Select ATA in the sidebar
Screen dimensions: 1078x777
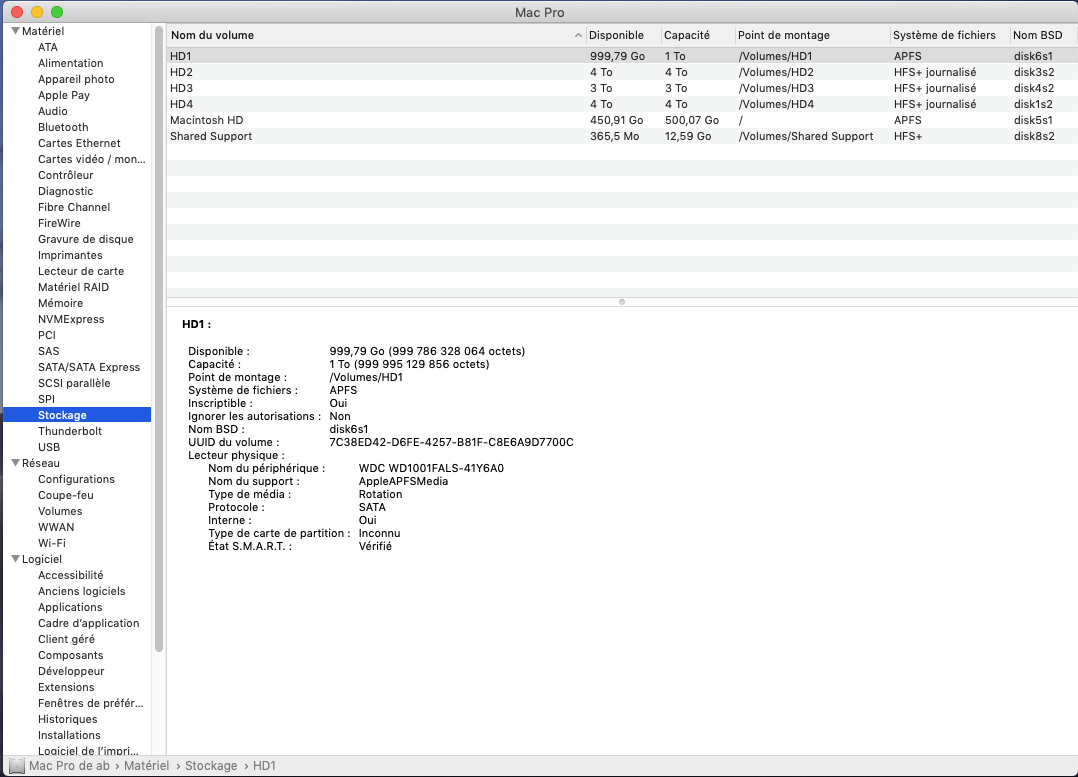[x=48, y=47]
